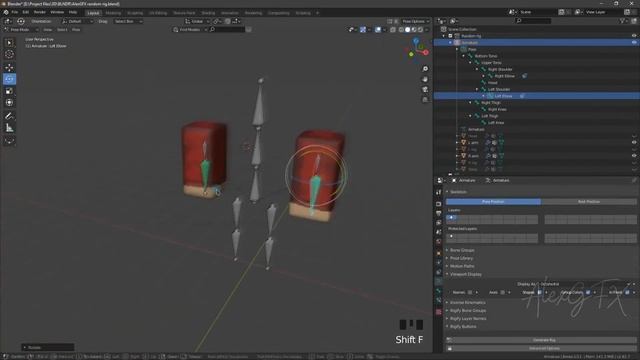Select solid viewport shading mode

tap(407, 30)
